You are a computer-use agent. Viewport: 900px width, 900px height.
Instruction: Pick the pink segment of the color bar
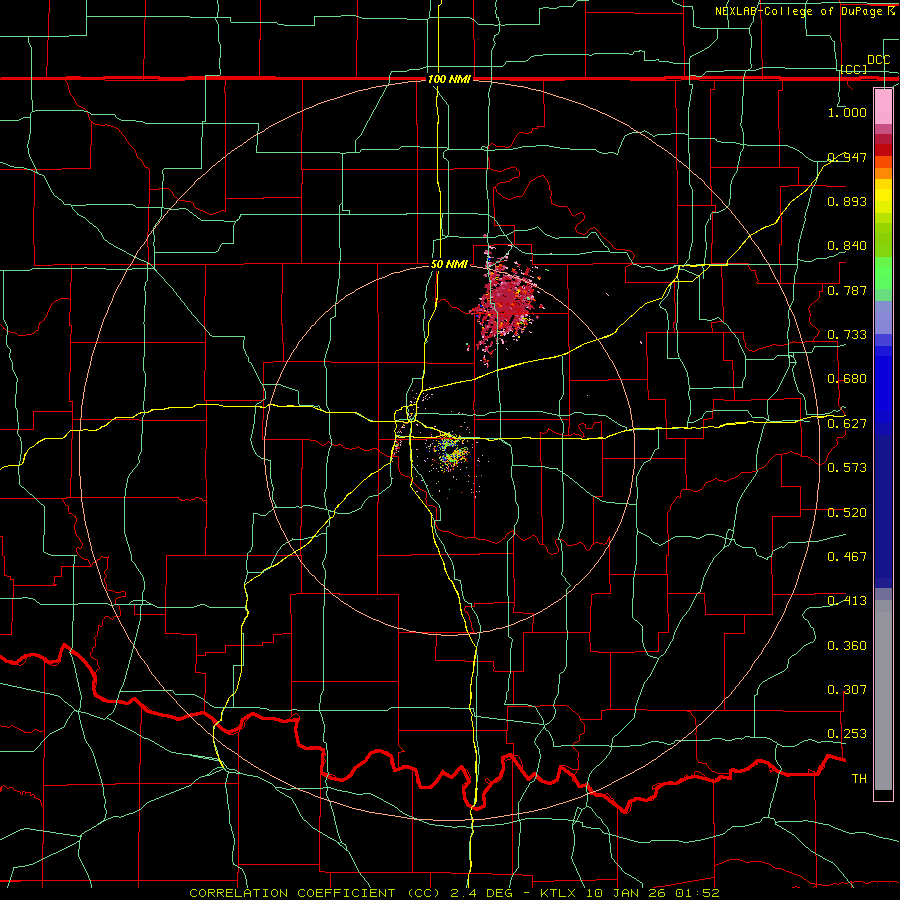(883, 106)
